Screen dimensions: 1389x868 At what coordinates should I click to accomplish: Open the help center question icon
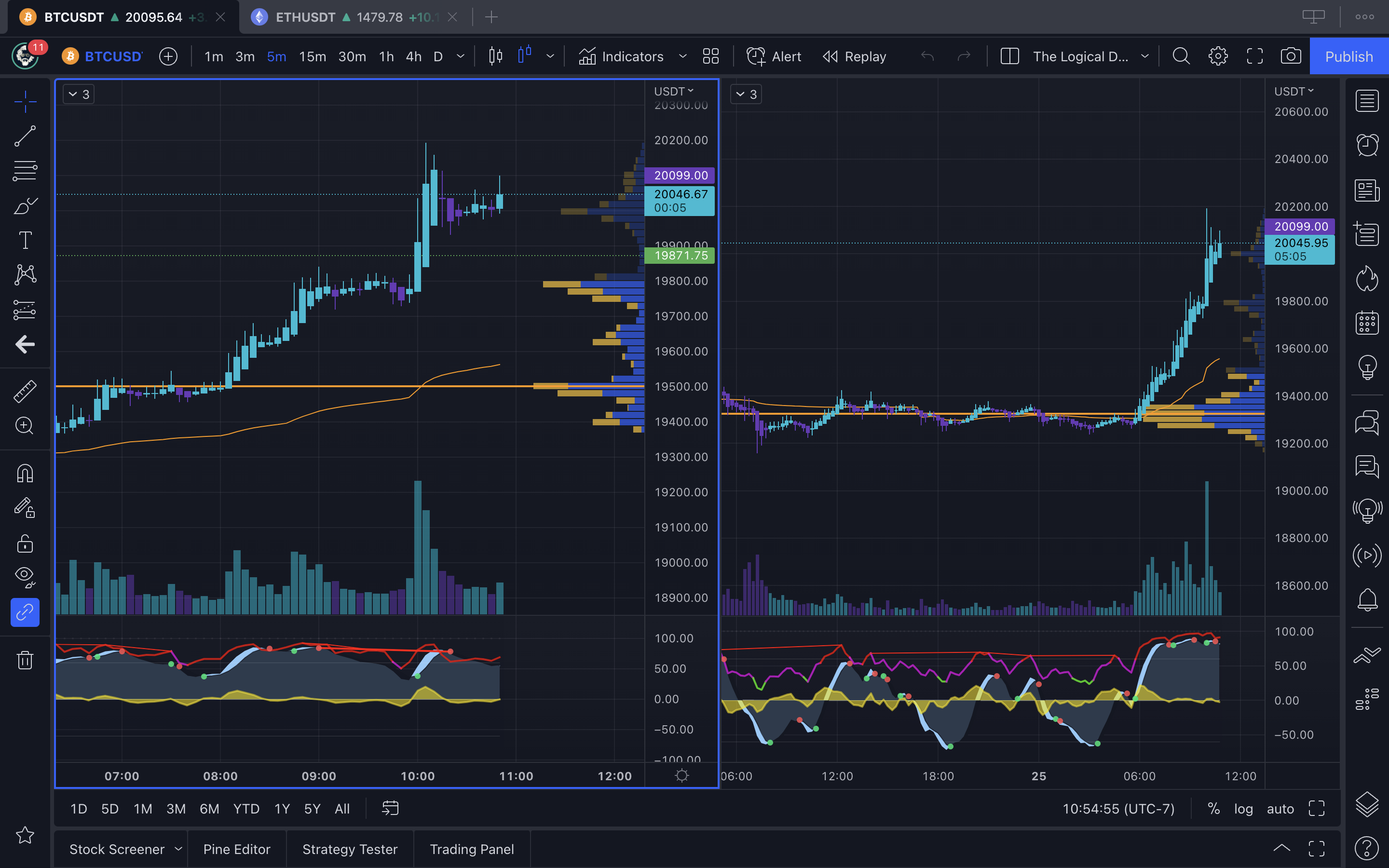pos(1367,848)
